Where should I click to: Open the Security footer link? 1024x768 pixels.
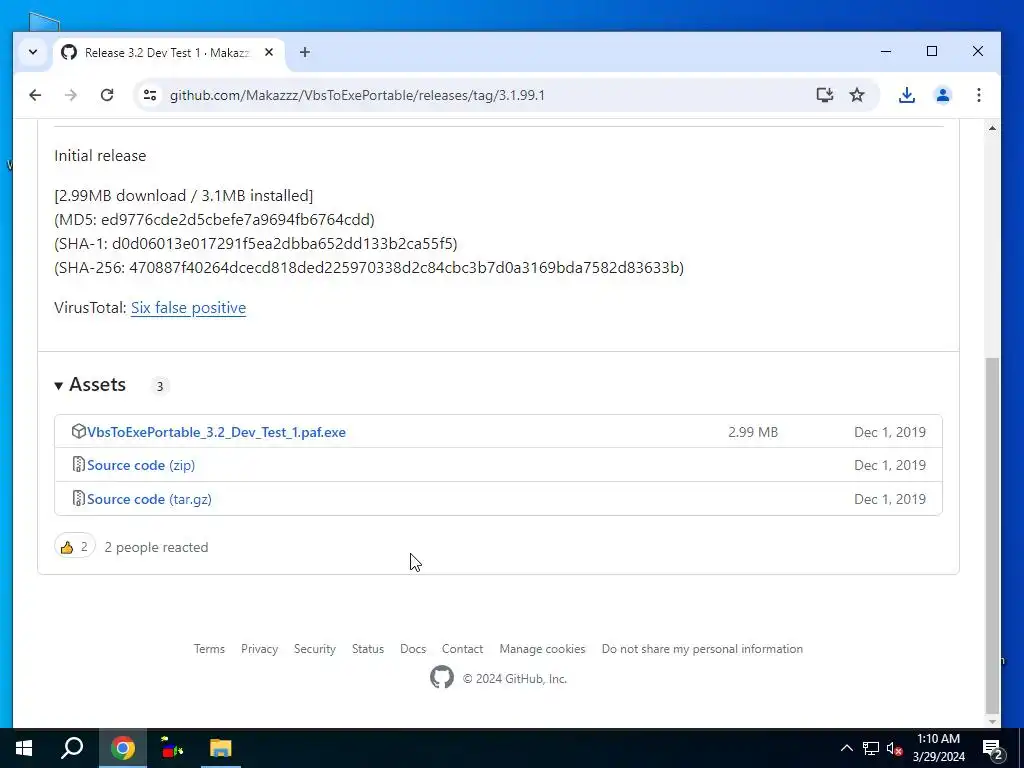(x=315, y=648)
